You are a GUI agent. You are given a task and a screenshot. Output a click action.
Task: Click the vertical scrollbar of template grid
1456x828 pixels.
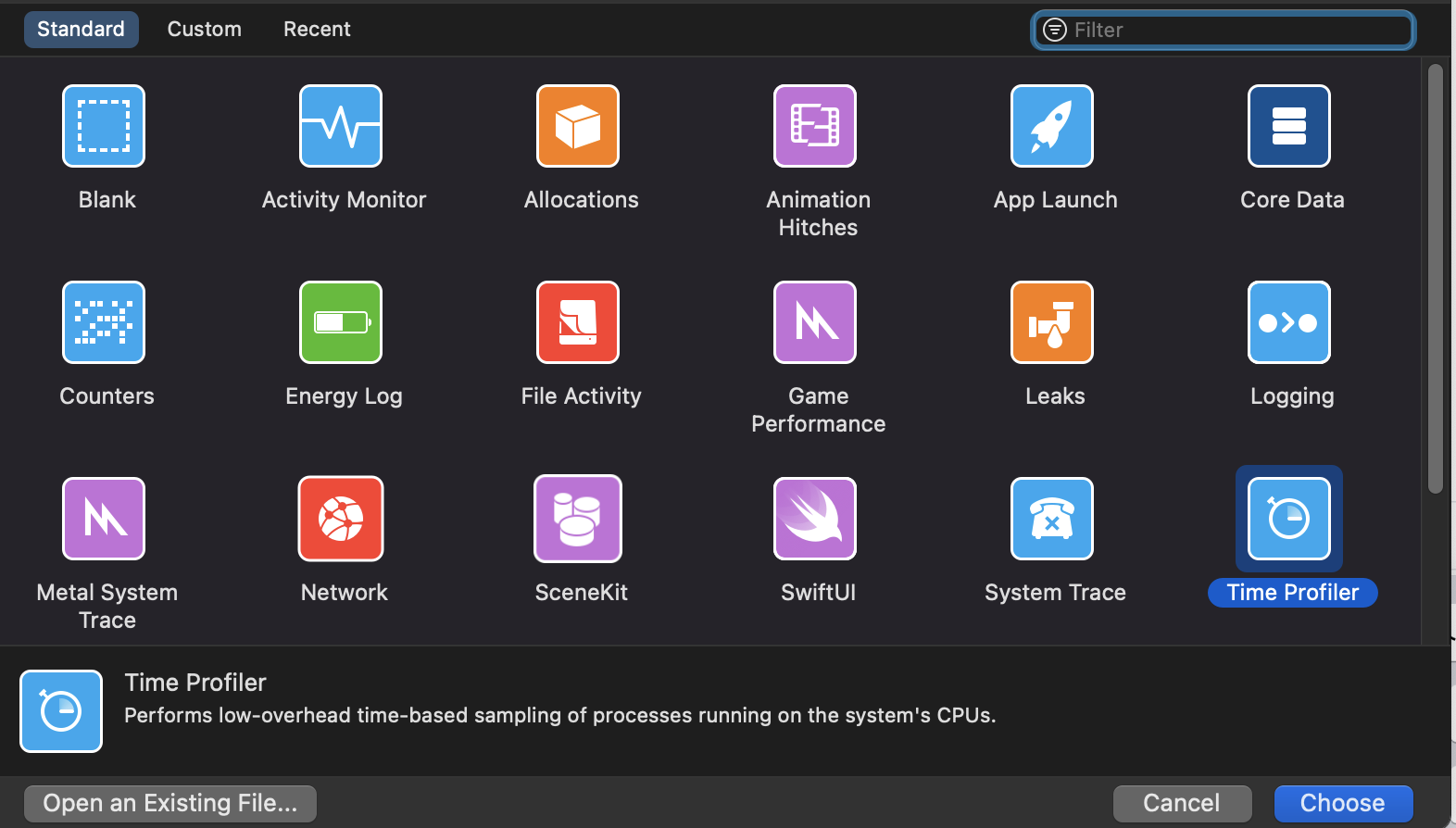coord(1436,278)
